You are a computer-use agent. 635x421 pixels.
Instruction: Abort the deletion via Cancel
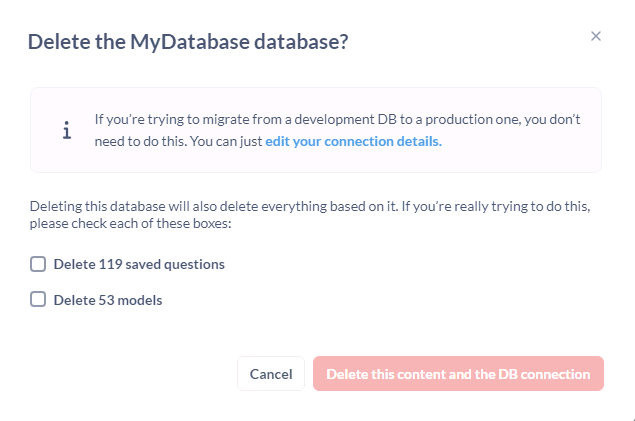pyautogui.click(x=271, y=374)
